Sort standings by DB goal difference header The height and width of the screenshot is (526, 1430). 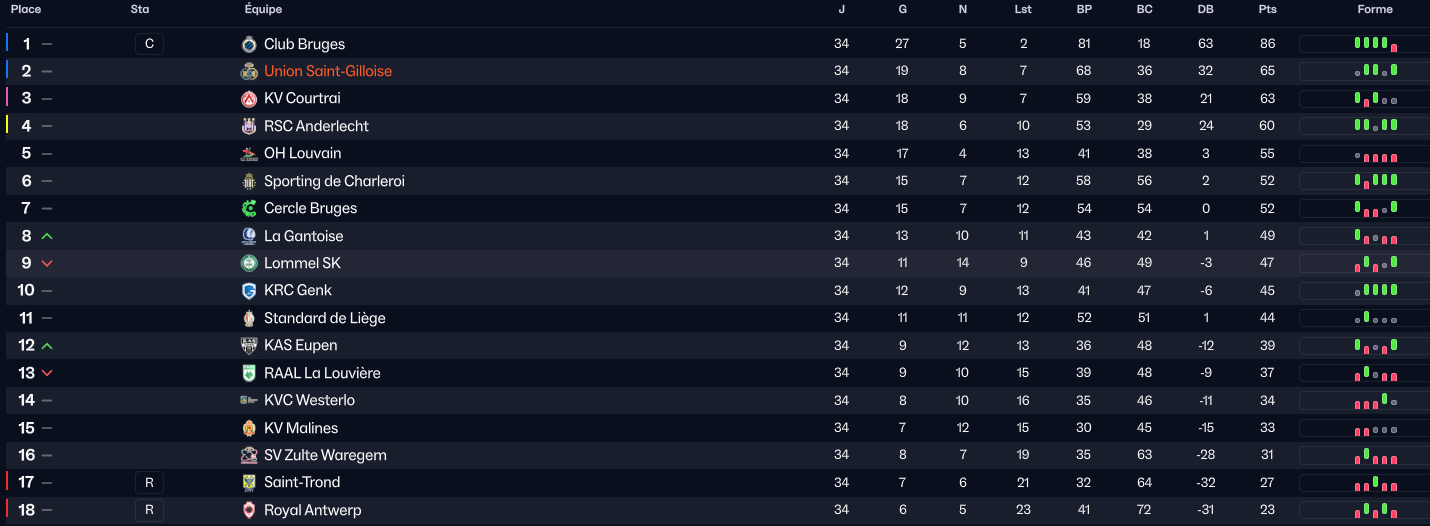click(x=1205, y=9)
